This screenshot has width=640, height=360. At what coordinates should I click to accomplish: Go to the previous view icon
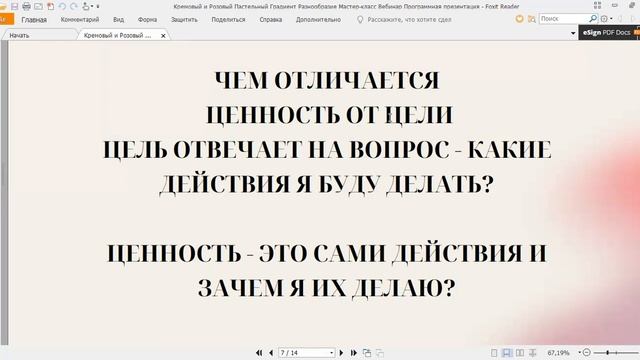367,353
